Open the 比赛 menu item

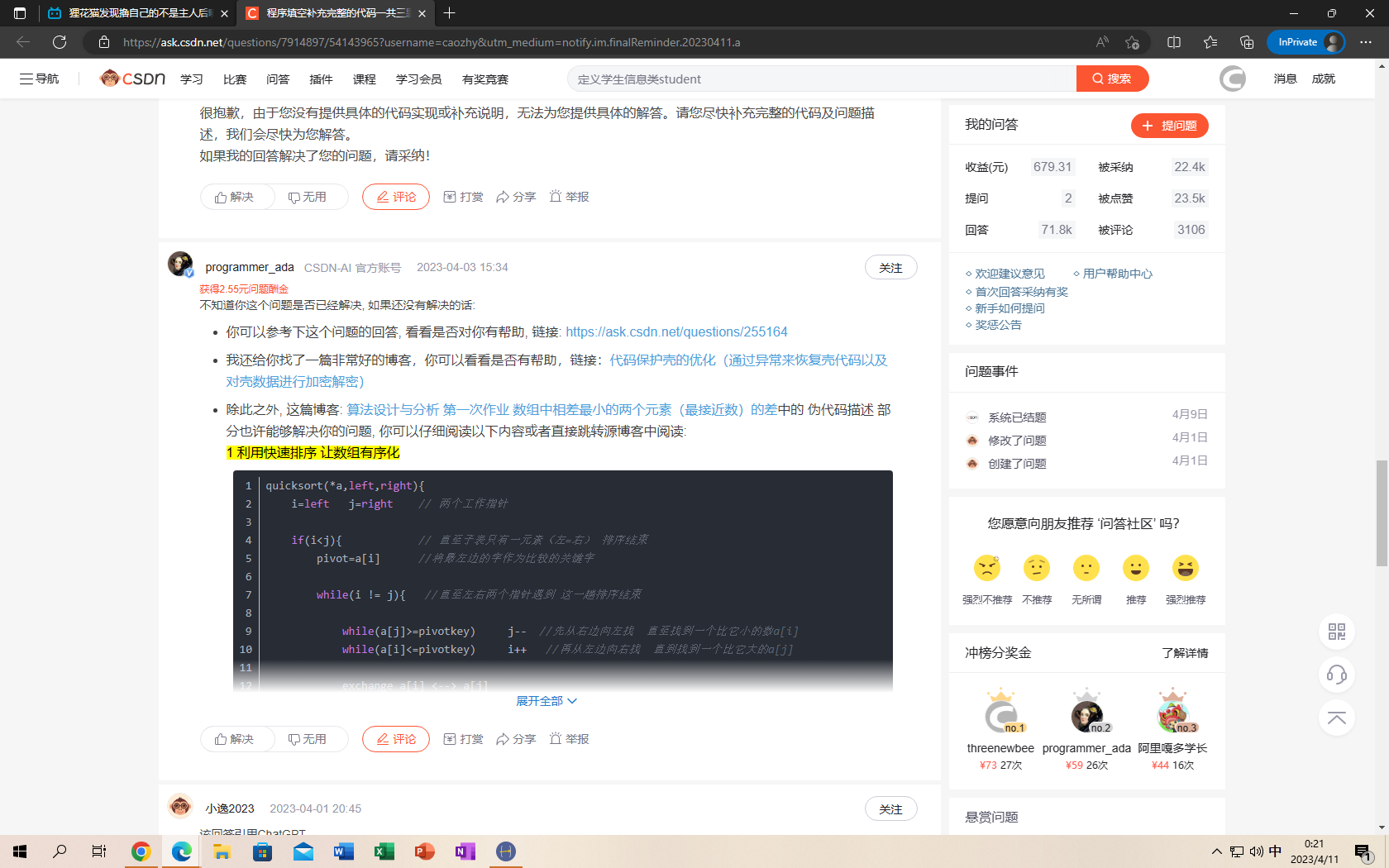[x=235, y=79]
